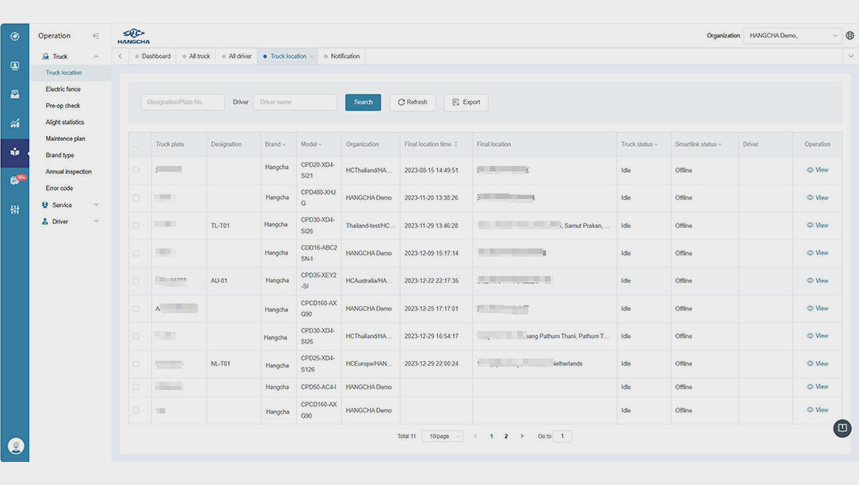Viewport: 859px width, 485px height.
Task: Switch to the Notification tab
Action: coord(342,56)
